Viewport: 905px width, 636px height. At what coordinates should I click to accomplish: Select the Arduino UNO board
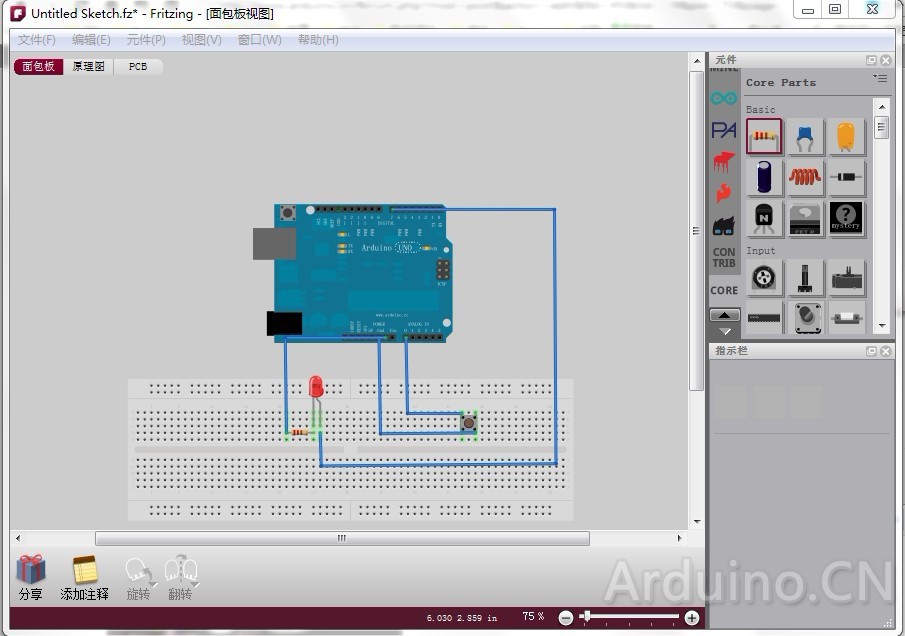point(361,272)
